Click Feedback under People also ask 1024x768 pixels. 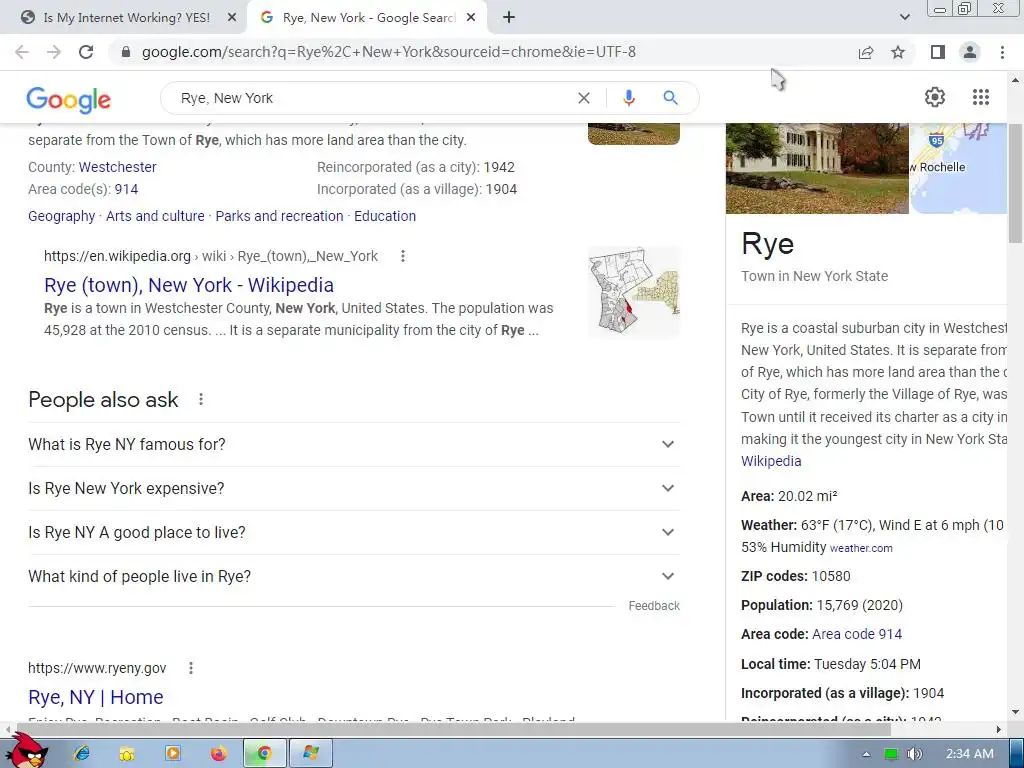pos(654,606)
